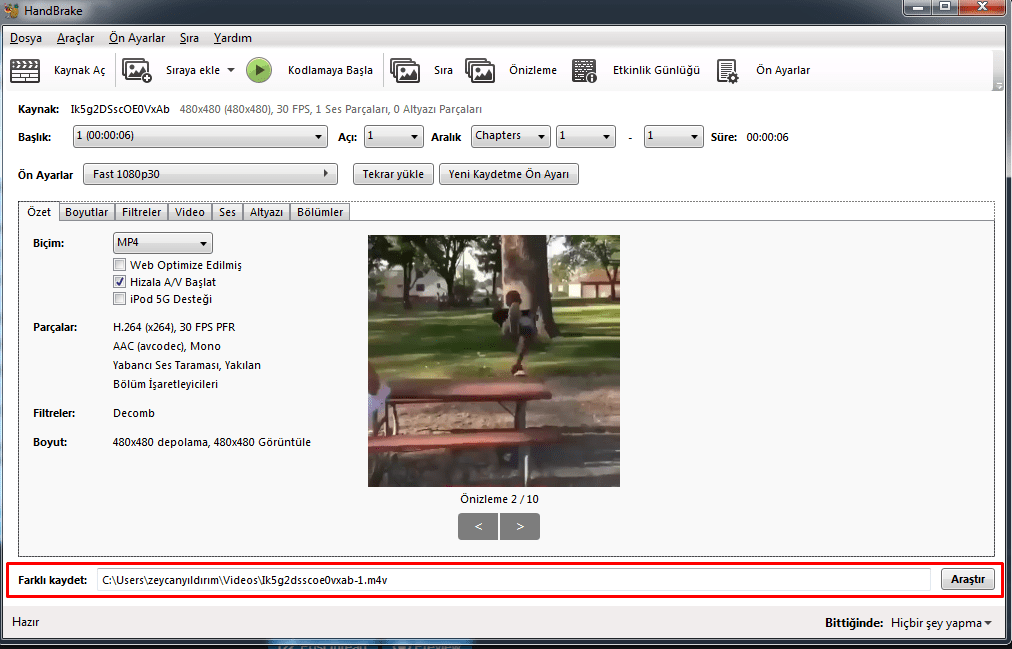This screenshot has width=1012, height=649.
Task: Click the video preview thumbnail
Action: tap(494, 361)
